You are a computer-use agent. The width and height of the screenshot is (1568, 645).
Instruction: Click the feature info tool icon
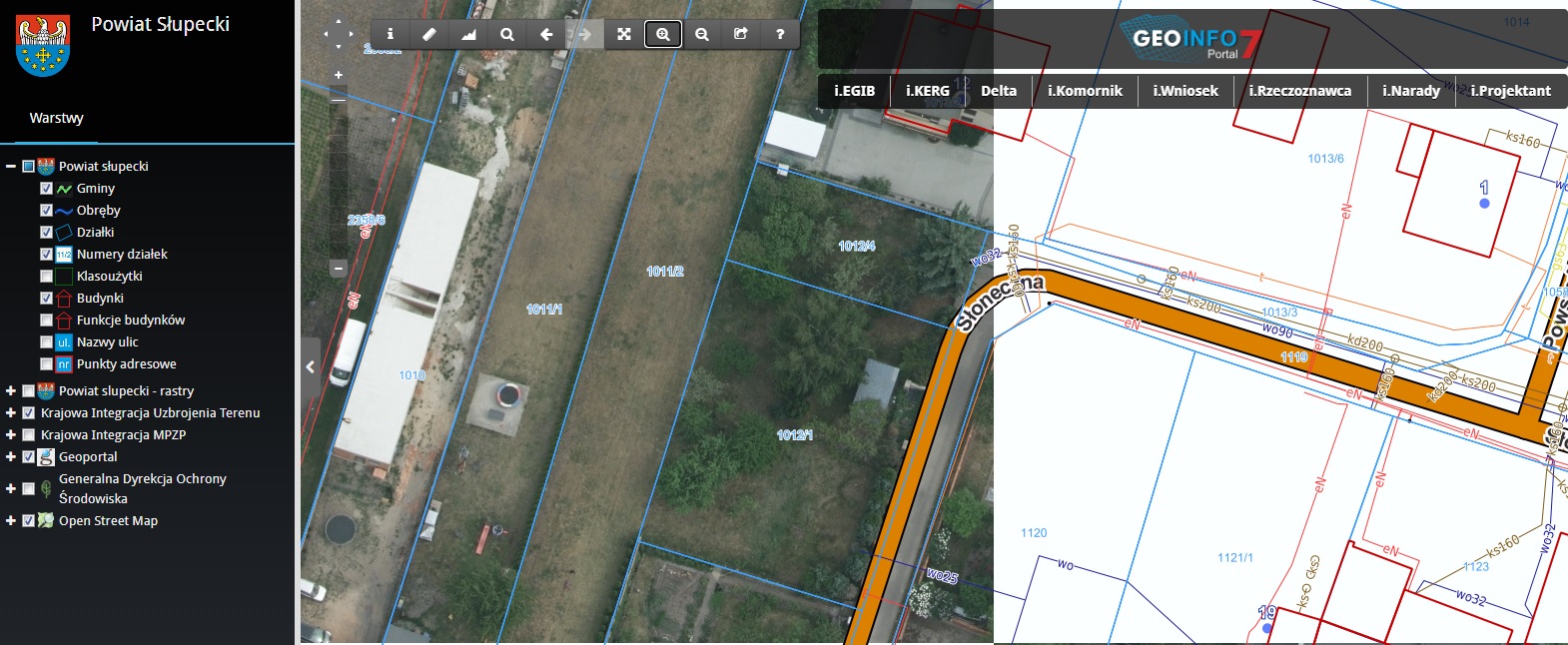point(391,34)
